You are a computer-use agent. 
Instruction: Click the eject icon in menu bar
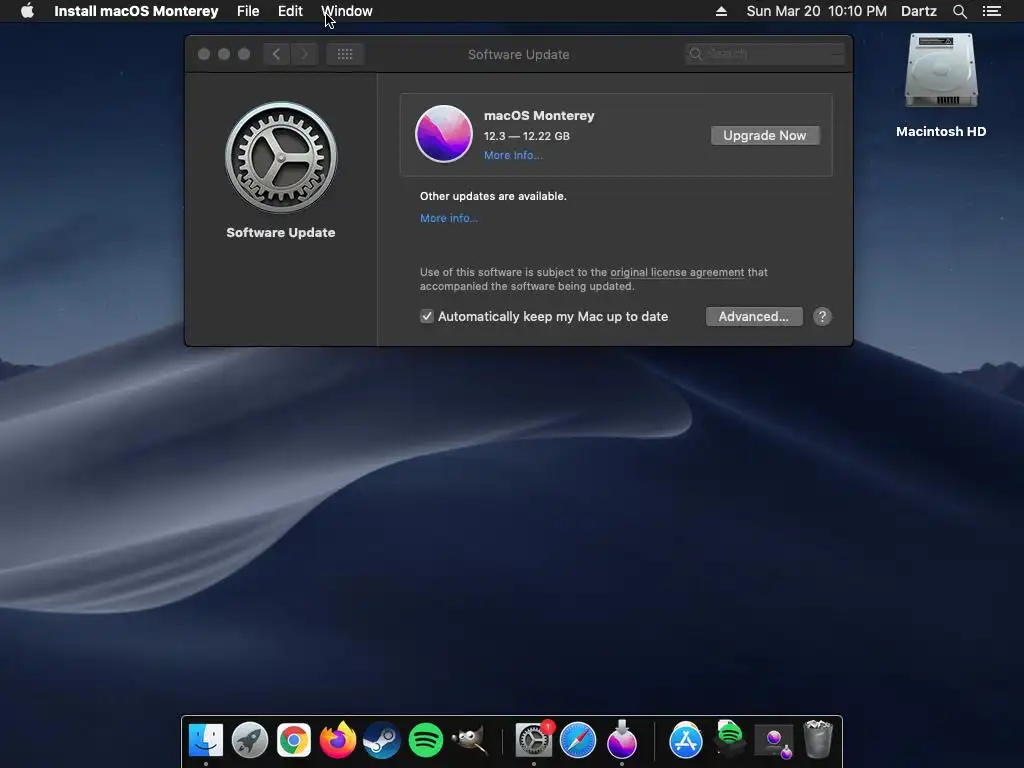pos(721,11)
